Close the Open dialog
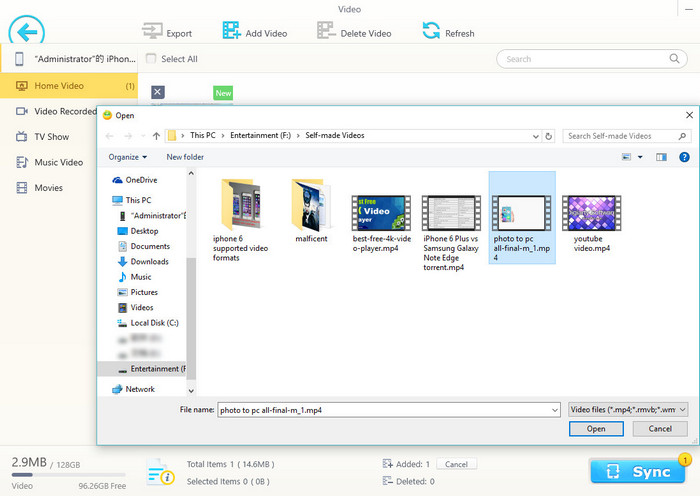This screenshot has width=700, height=496. point(689,115)
